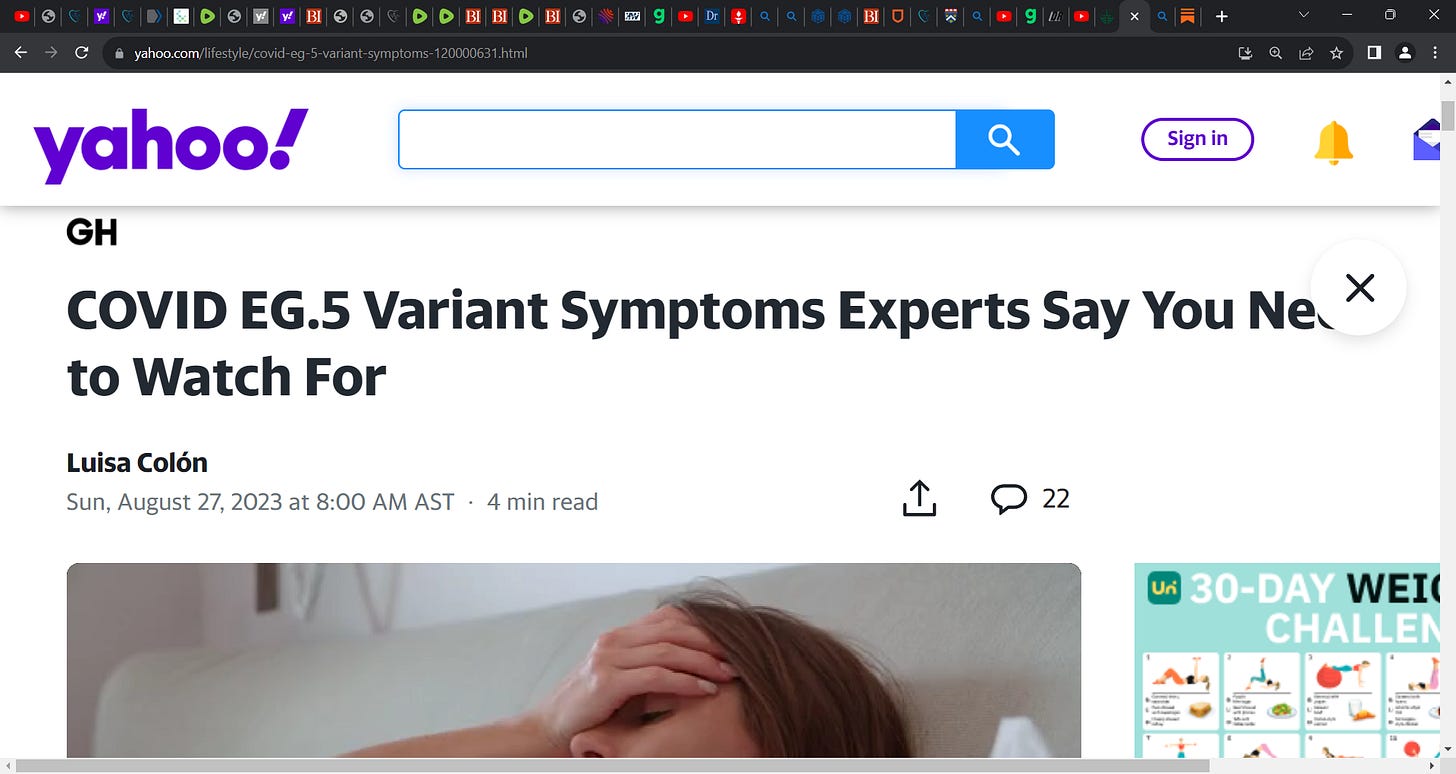1456x774 pixels.
Task: Click the Sign in button
Action: point(1197,139)
